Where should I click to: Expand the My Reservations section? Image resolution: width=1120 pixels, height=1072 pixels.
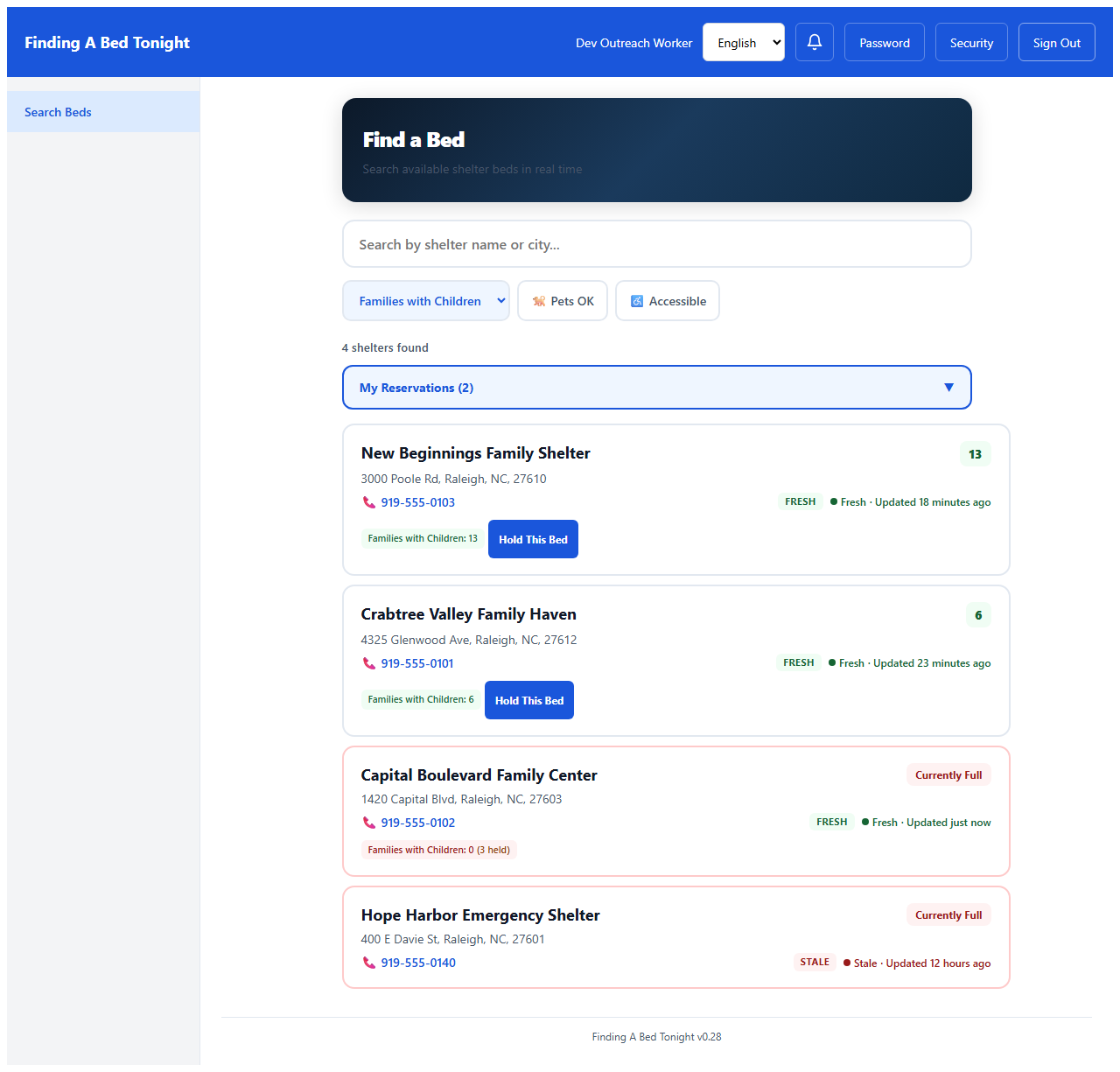[x=656, y=387]
